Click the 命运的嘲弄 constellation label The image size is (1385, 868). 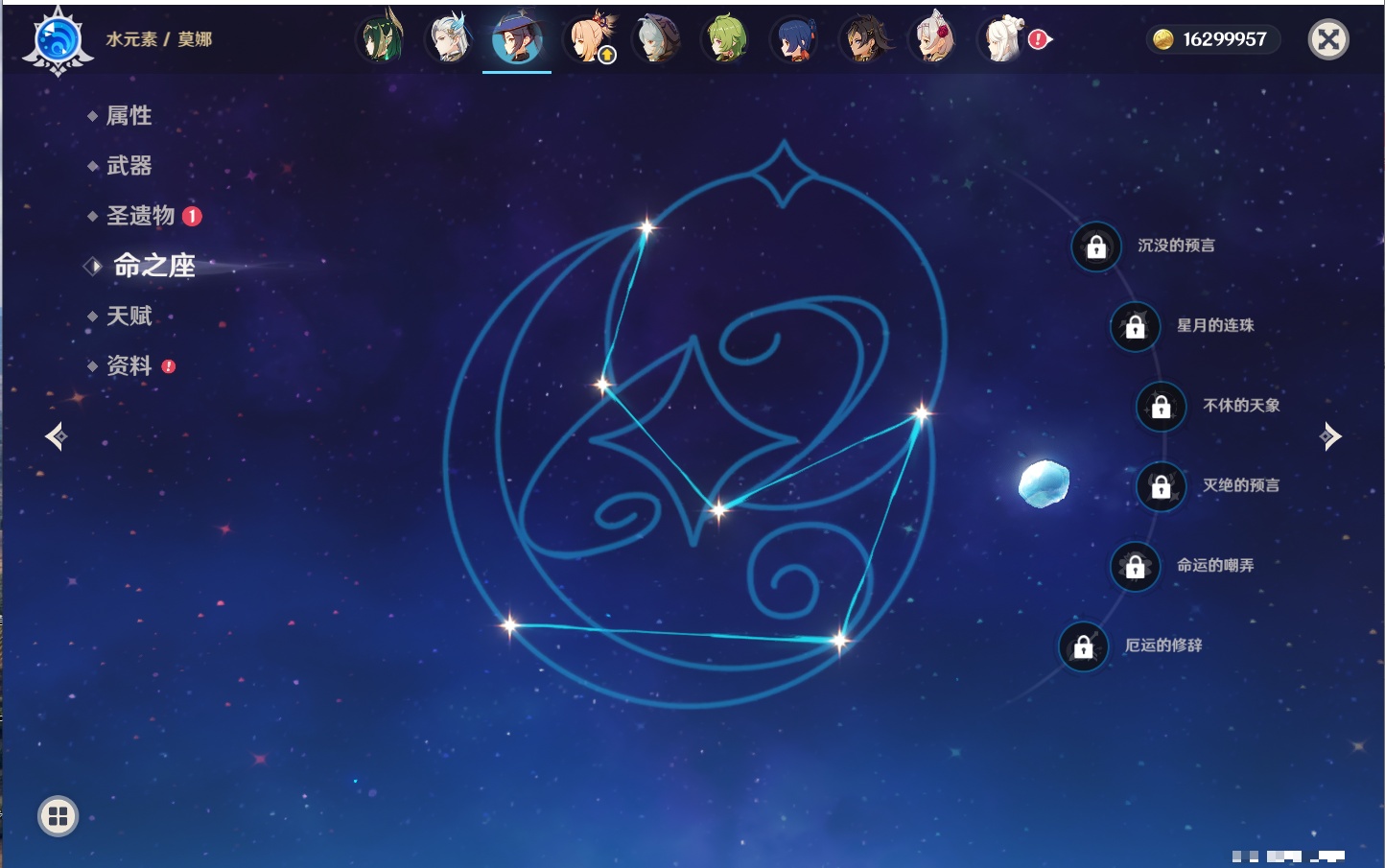[x=1215, y=565]
